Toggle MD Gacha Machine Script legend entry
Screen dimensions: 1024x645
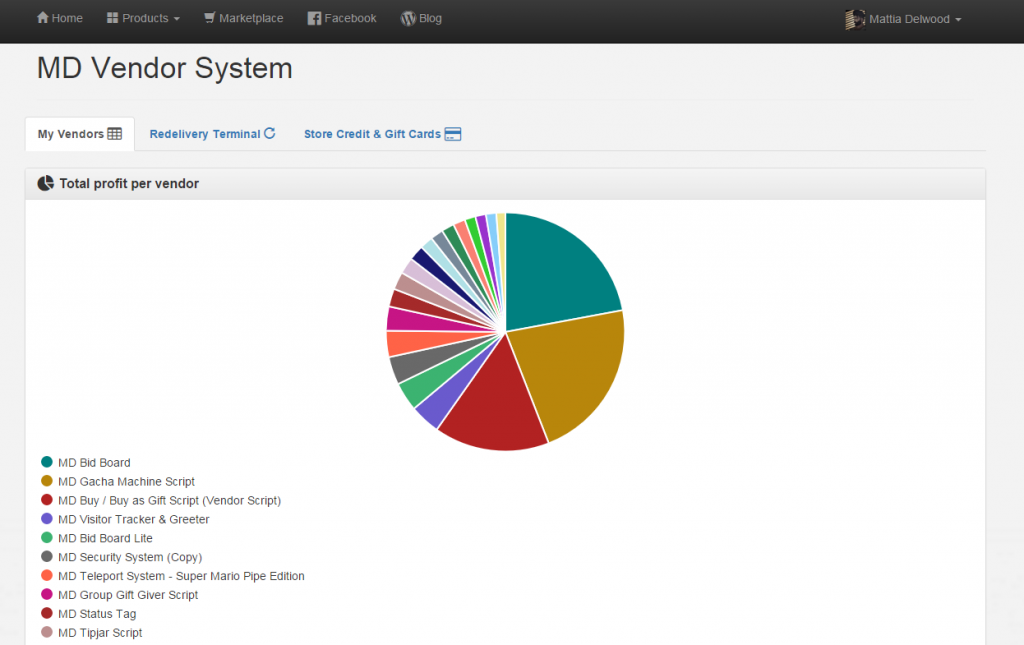click(x=126, y=481)
